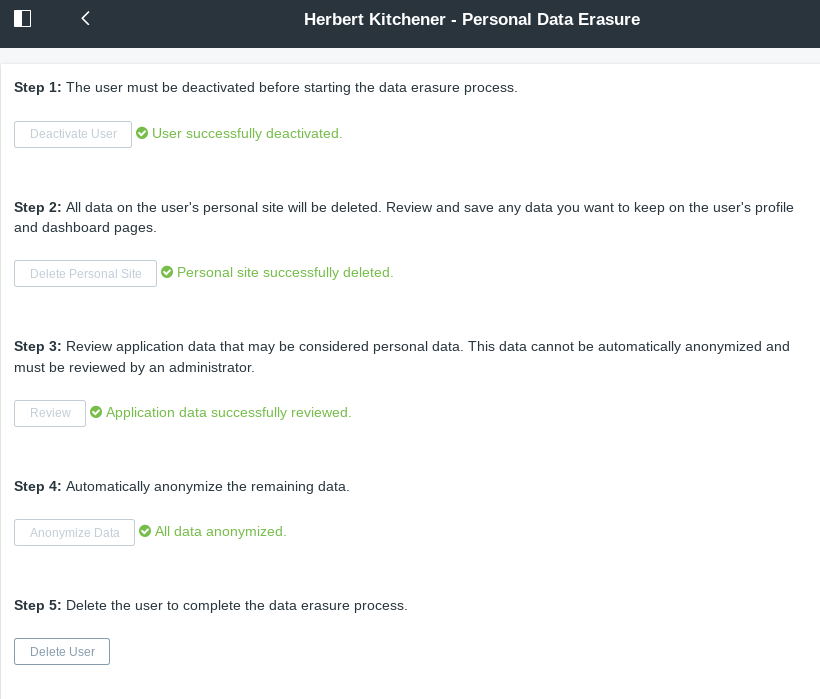Go back using the header arrow
This screenshot has height=699, width=820.
tap(86, 19)
